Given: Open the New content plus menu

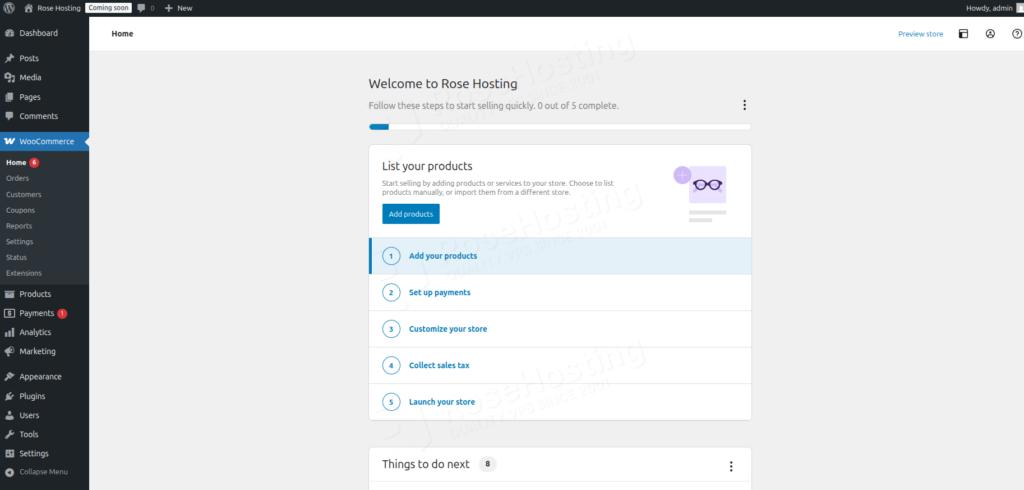Looking at the screenshot, I should (x=178, y=8).
